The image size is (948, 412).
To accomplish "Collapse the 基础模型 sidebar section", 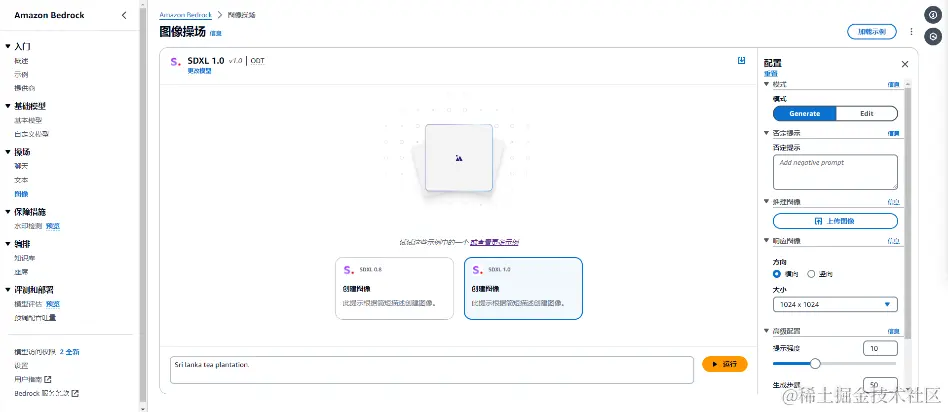I will (x=7, y=106).
